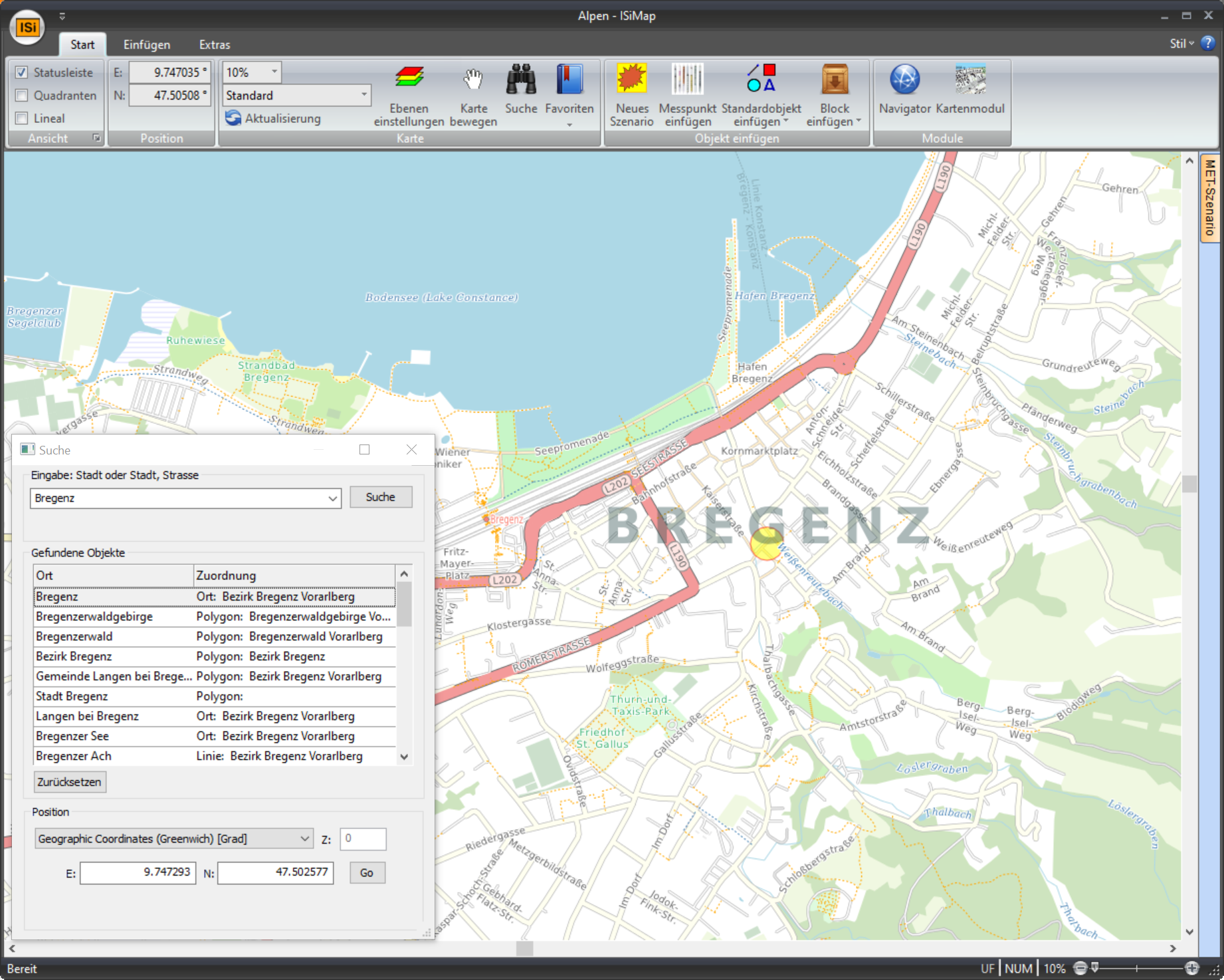Open the MET-Szenario side tab
The image size is (1224, 980).
(x=1209, y=198)
